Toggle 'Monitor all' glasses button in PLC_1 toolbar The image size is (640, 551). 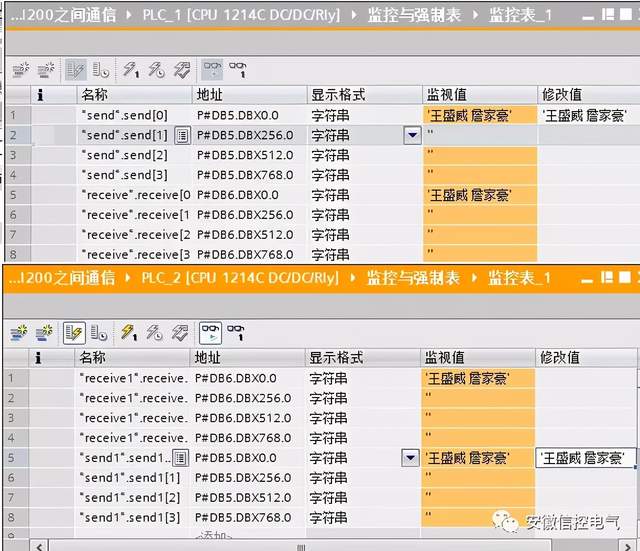(212, 70)
